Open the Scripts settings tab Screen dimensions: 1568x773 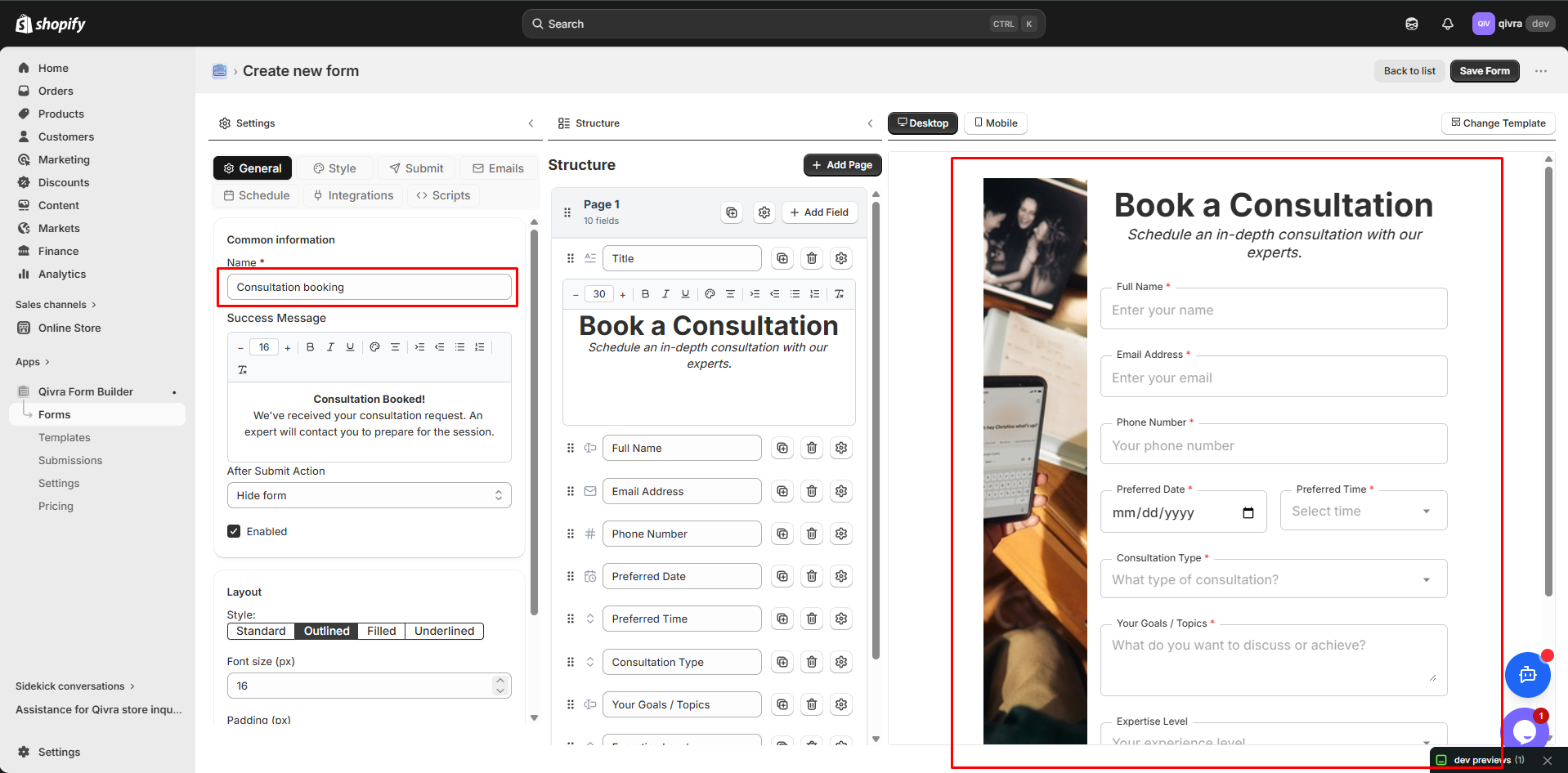click(443, 195)
